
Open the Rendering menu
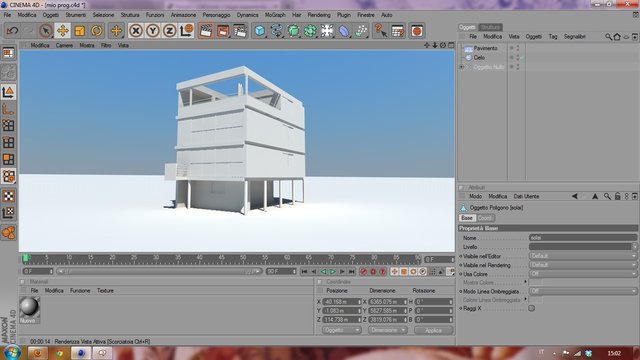click(319, 15)
